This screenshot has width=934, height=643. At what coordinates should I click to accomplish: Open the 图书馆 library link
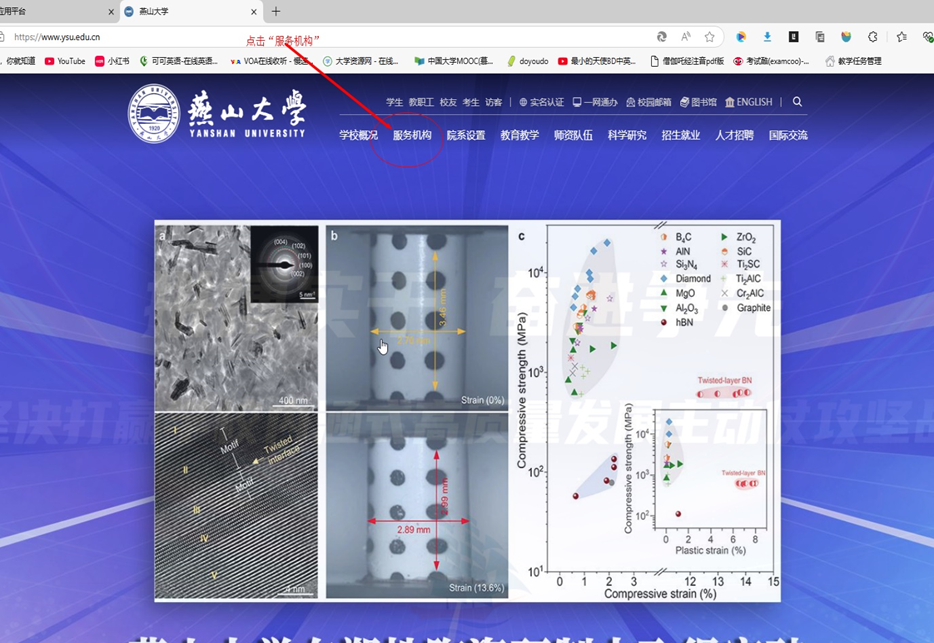tap(698, 102)
